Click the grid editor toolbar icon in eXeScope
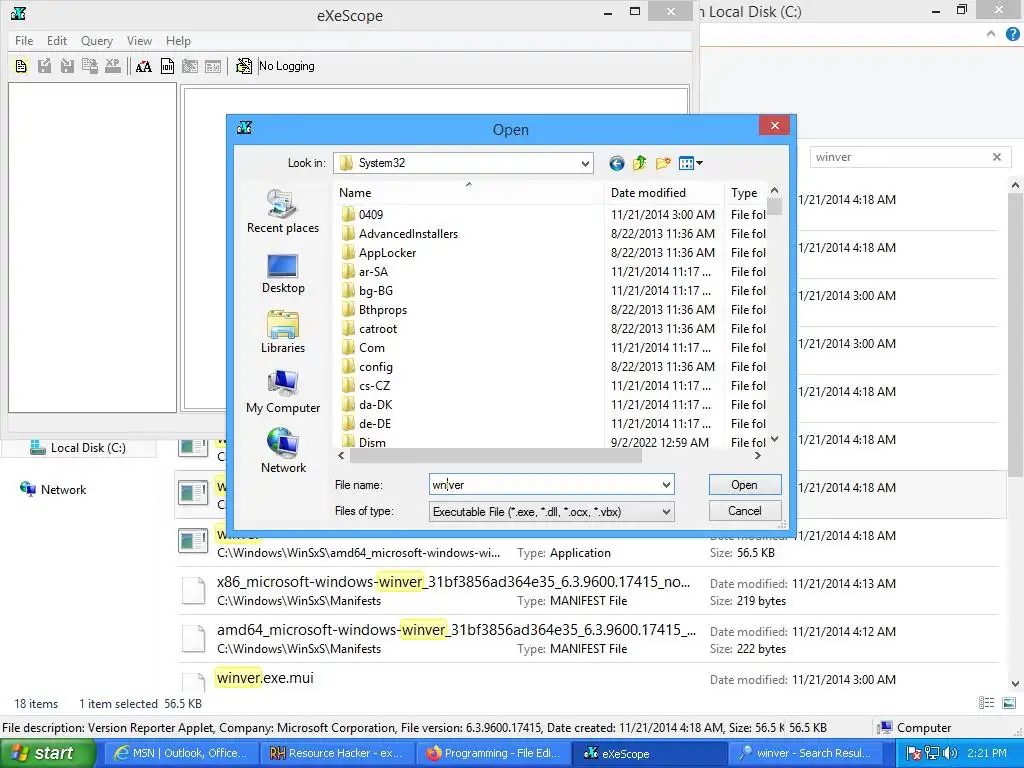Viewport: 1024px width, 768px height. click(x=190, y=66)
